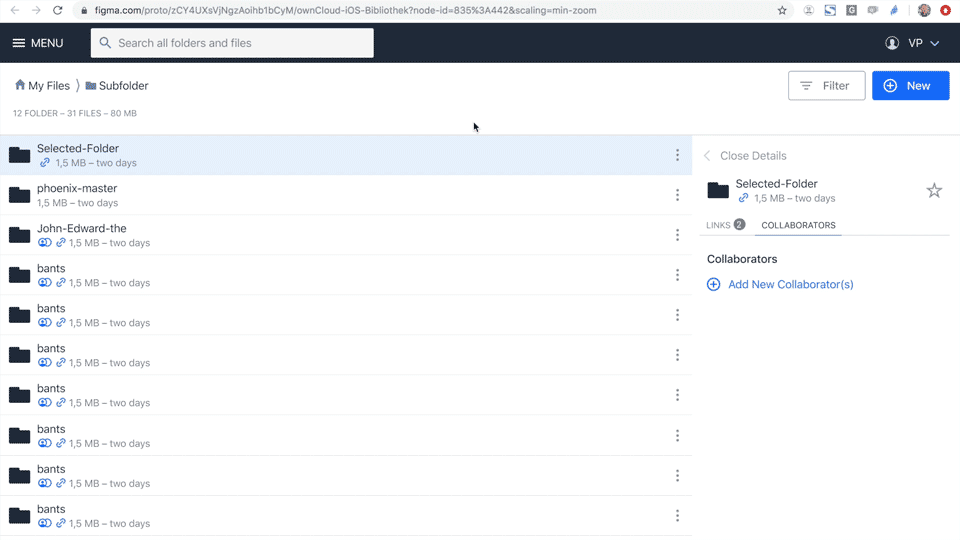The image size is (960, 540).
Task: Click the plus icon beside Add New Collaborator(s)
Action: (713, 284)
